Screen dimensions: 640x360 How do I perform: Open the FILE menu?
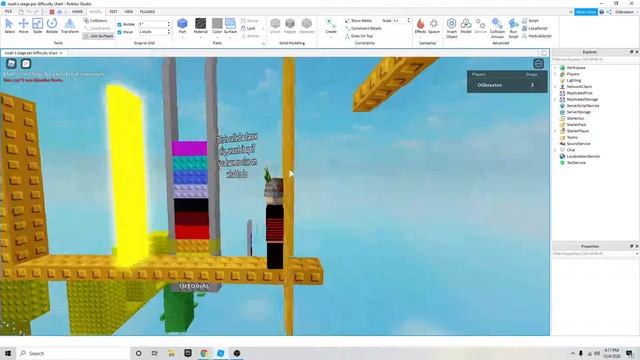point(9,12)
